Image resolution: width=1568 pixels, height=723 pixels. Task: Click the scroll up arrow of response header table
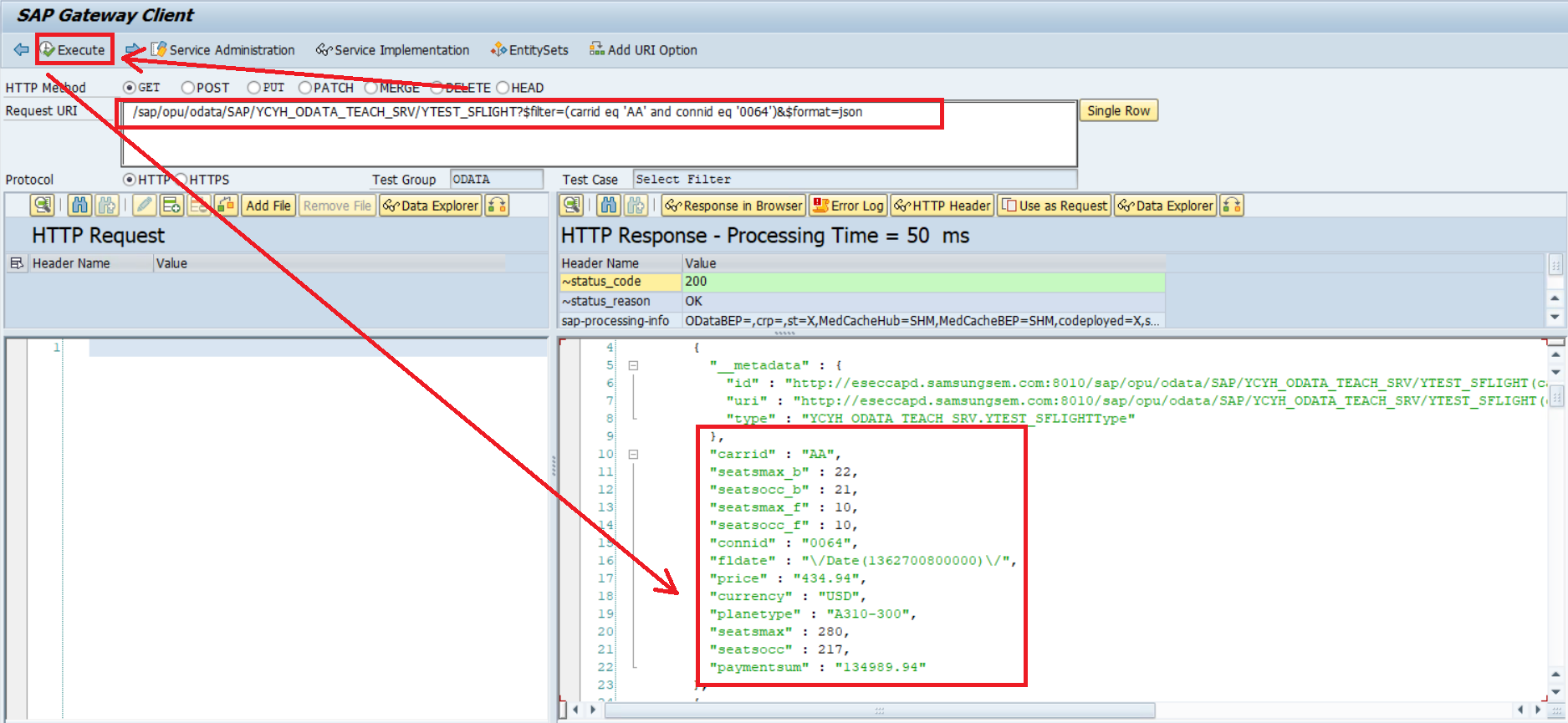pos(1555,298)
